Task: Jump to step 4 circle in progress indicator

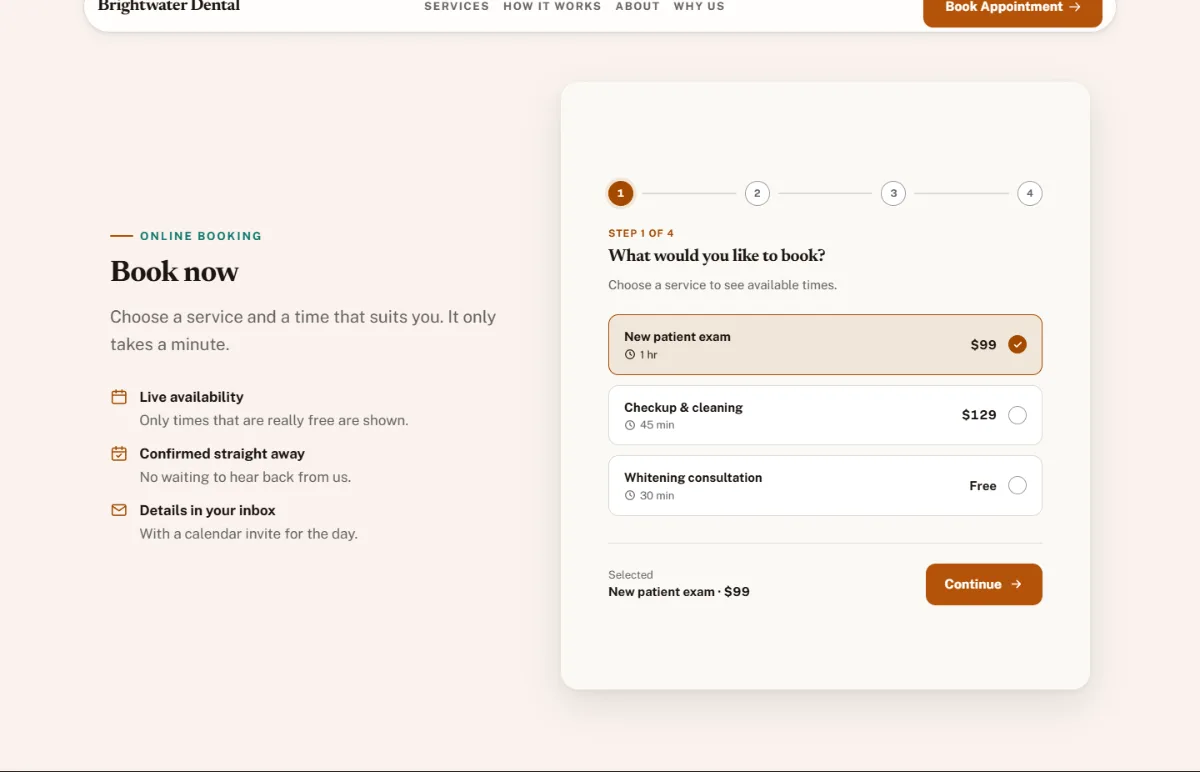Action: [x=1029, y=193]
